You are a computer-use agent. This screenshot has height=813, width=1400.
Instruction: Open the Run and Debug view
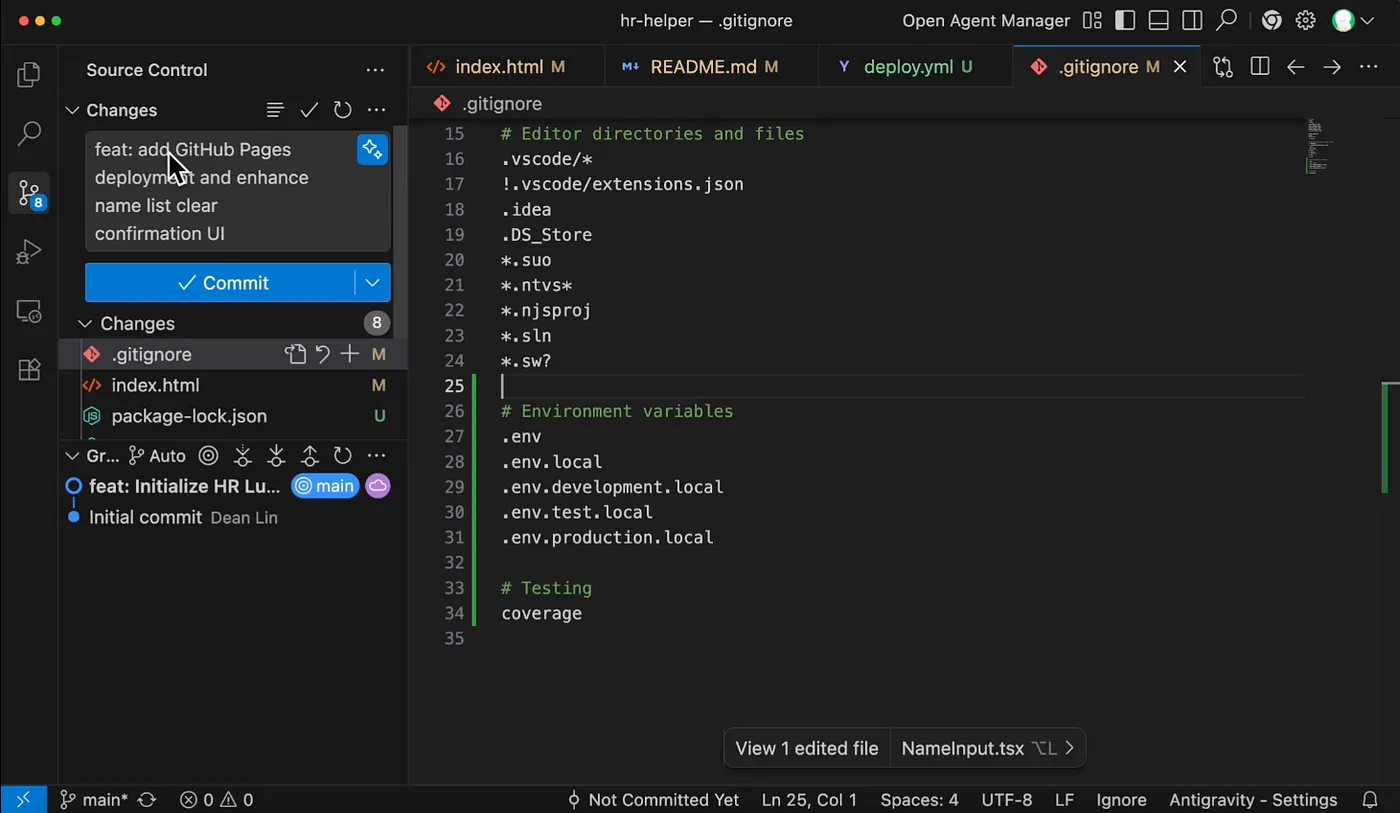point(29,251)
